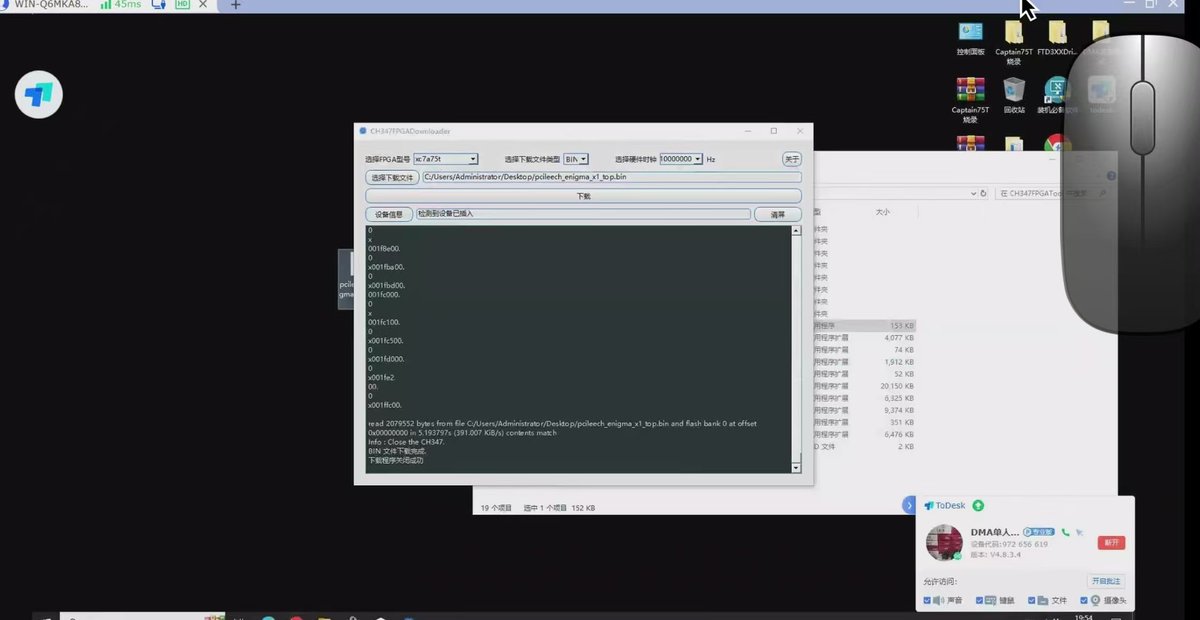Select the Explorer row sized 351 KB
This screenshot has width=1200, height=620.
point(863,422)
